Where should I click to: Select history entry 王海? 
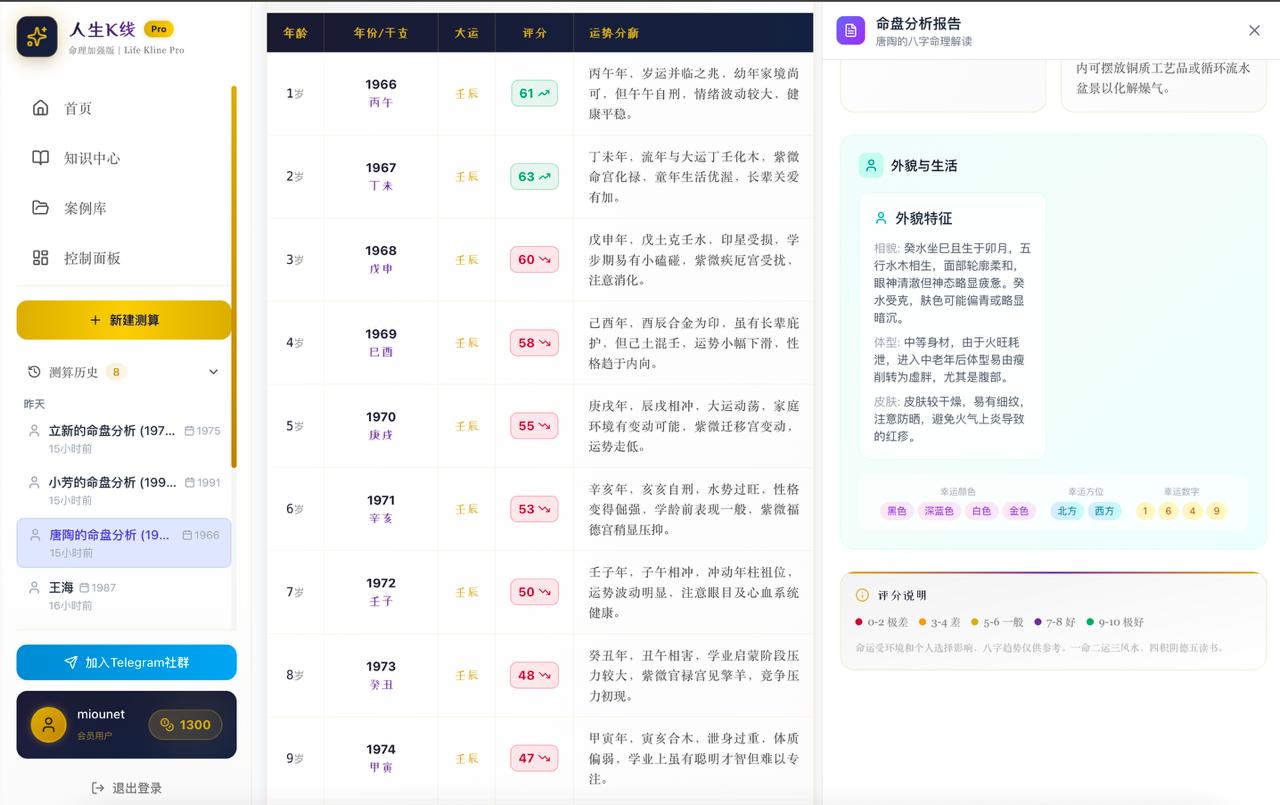click(124, 595)
